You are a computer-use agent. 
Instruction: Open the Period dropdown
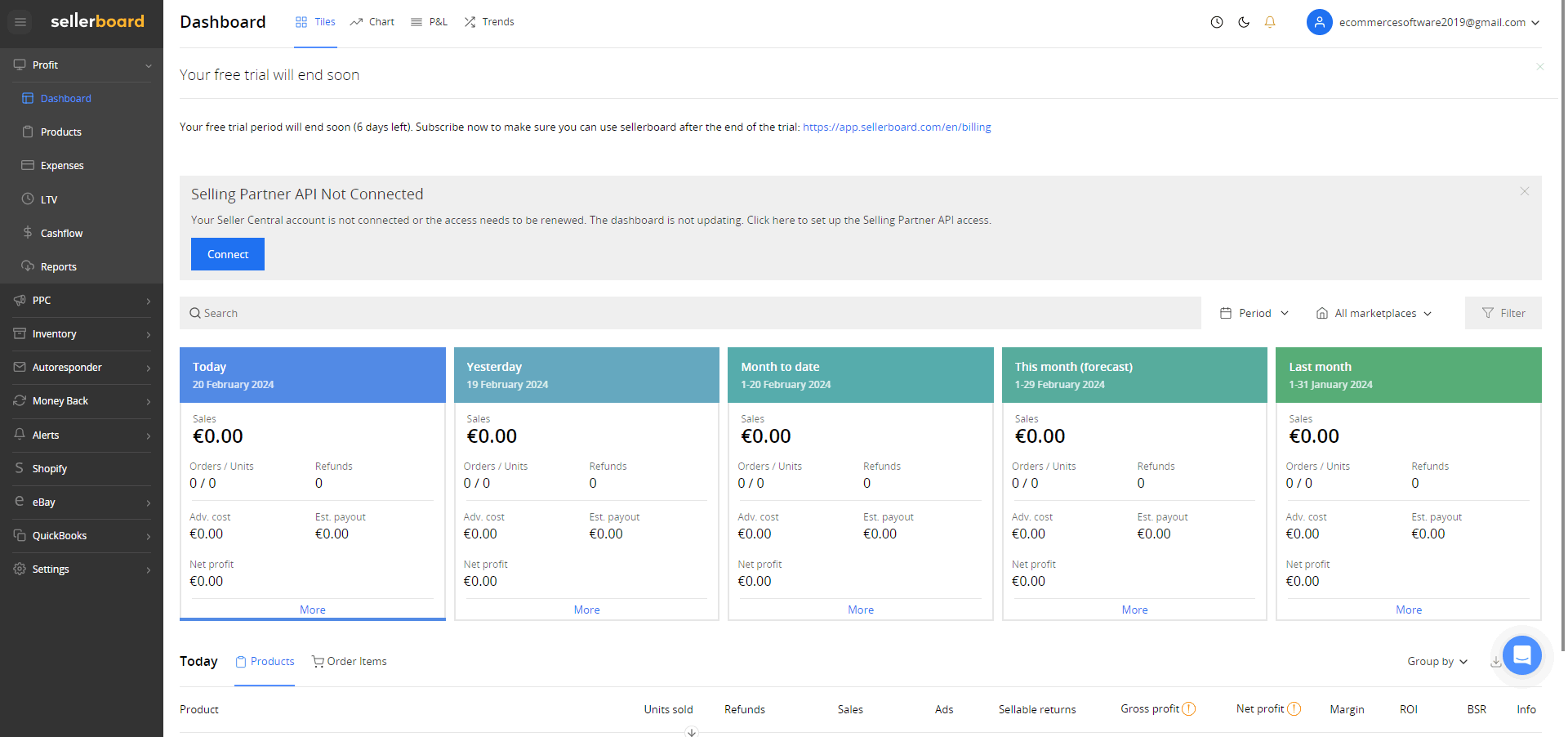tap(1254, 313)
